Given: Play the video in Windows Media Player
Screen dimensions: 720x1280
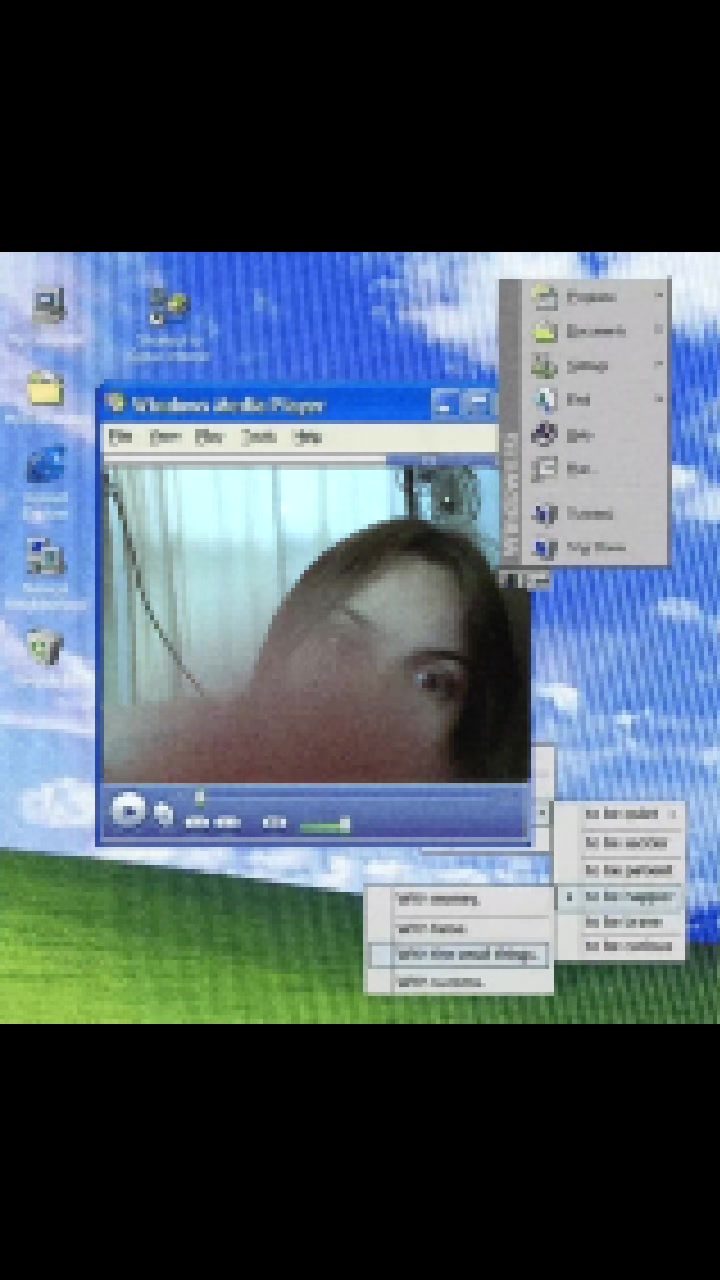Looking at the screenshot, I should [128, 810].
